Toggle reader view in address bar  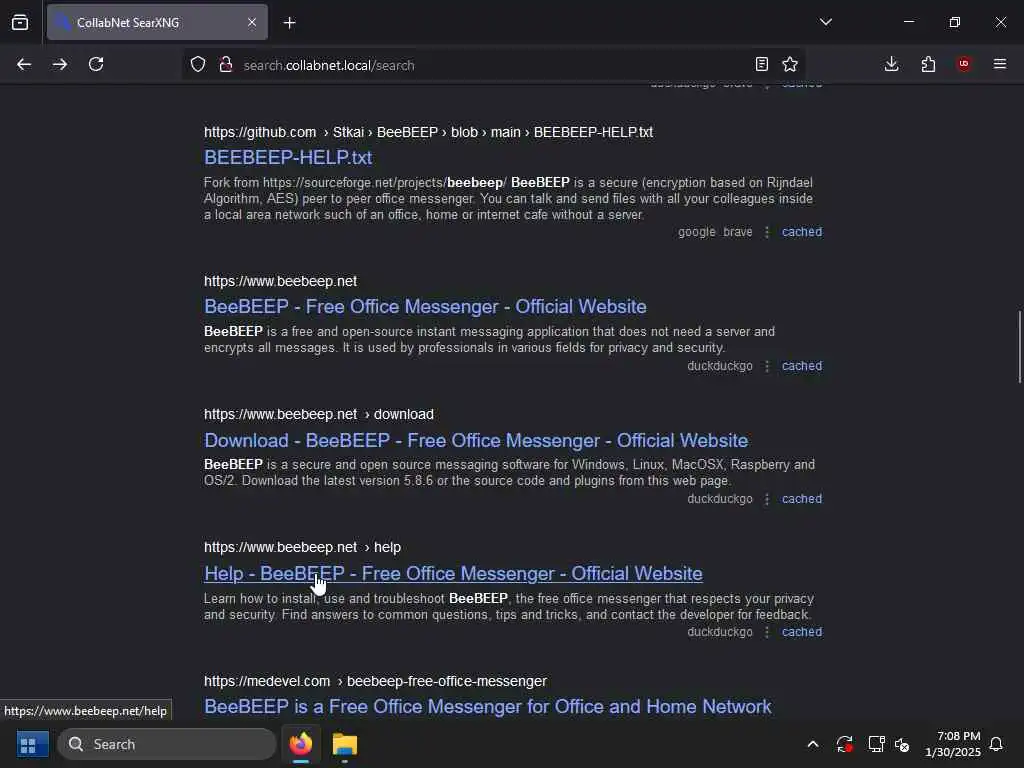point(761,64)
